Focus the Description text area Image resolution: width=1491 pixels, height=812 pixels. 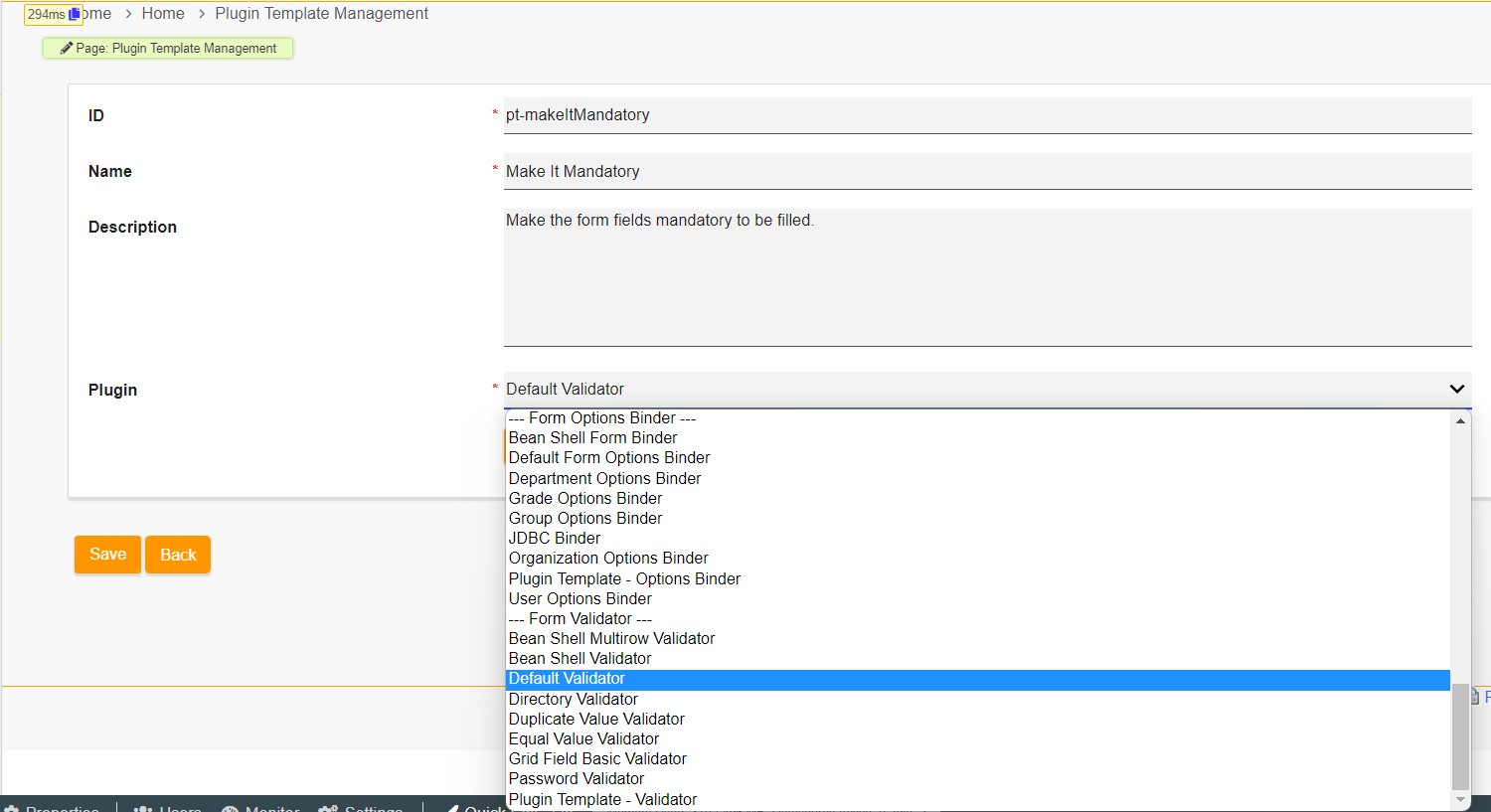point(988,277)
